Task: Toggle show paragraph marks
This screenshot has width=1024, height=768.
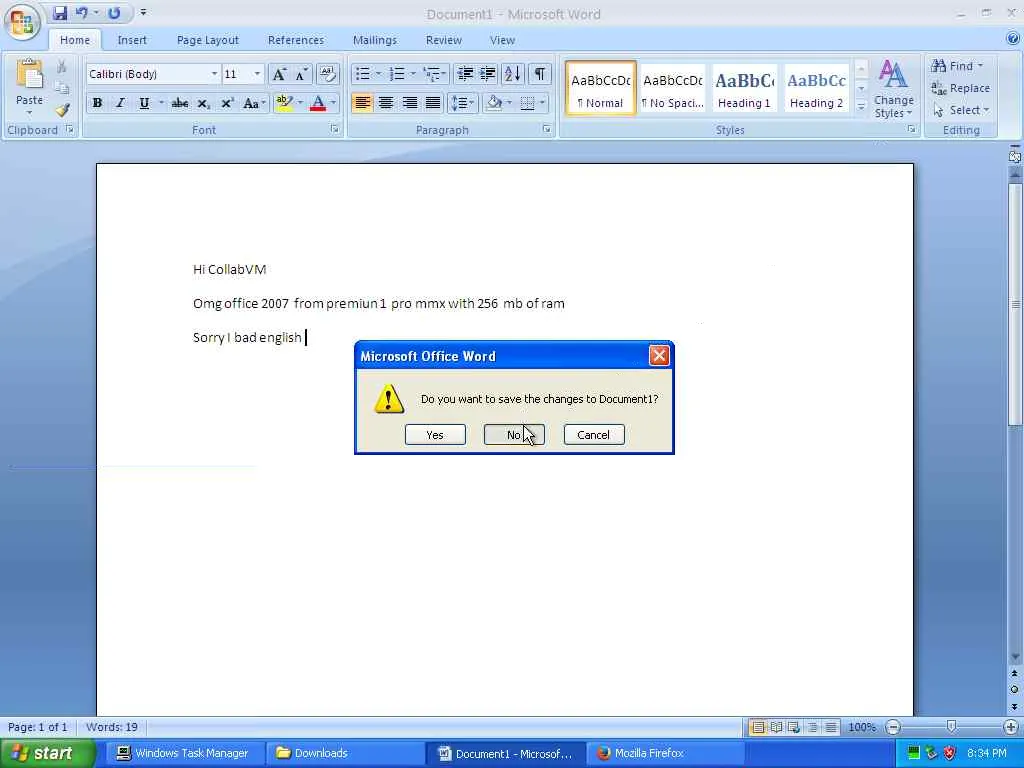Action: coord(539,74)
